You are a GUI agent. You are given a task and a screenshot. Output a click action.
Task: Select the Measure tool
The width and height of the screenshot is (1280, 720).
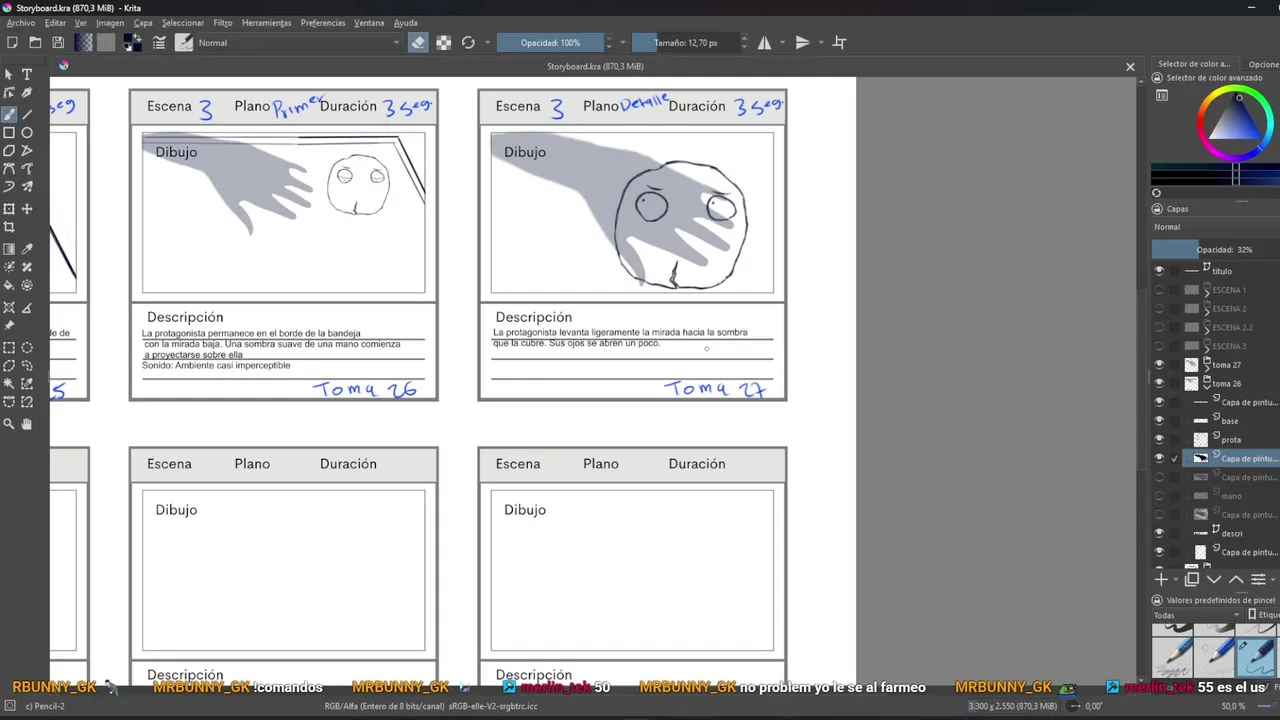pyautogui.click(x=27, y=307)
